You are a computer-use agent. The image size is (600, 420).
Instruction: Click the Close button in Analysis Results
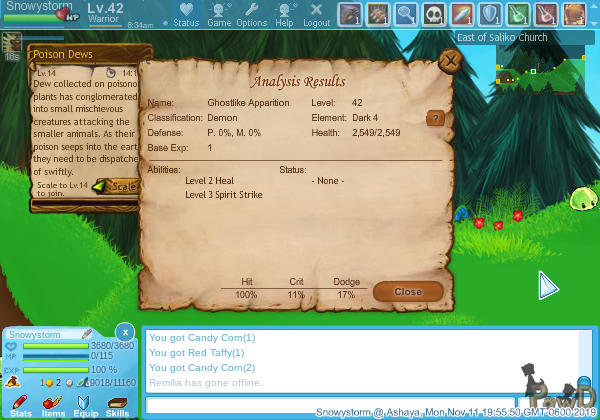click(408, 292)
